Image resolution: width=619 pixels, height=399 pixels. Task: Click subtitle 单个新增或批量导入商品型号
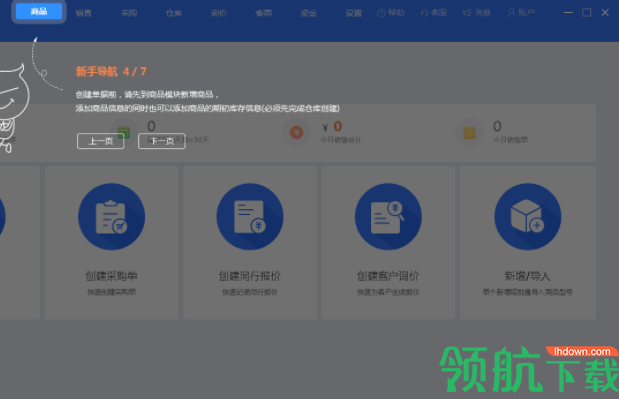pos(527,292)
